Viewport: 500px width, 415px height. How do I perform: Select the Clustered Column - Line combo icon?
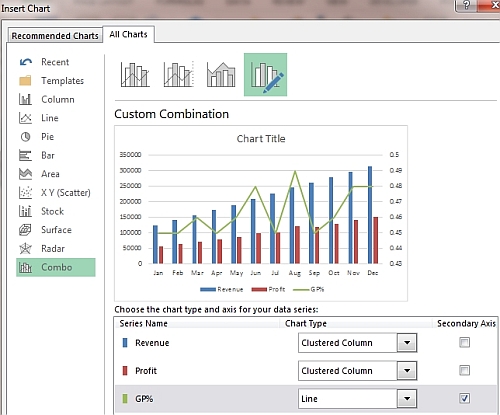pos(135,75)
